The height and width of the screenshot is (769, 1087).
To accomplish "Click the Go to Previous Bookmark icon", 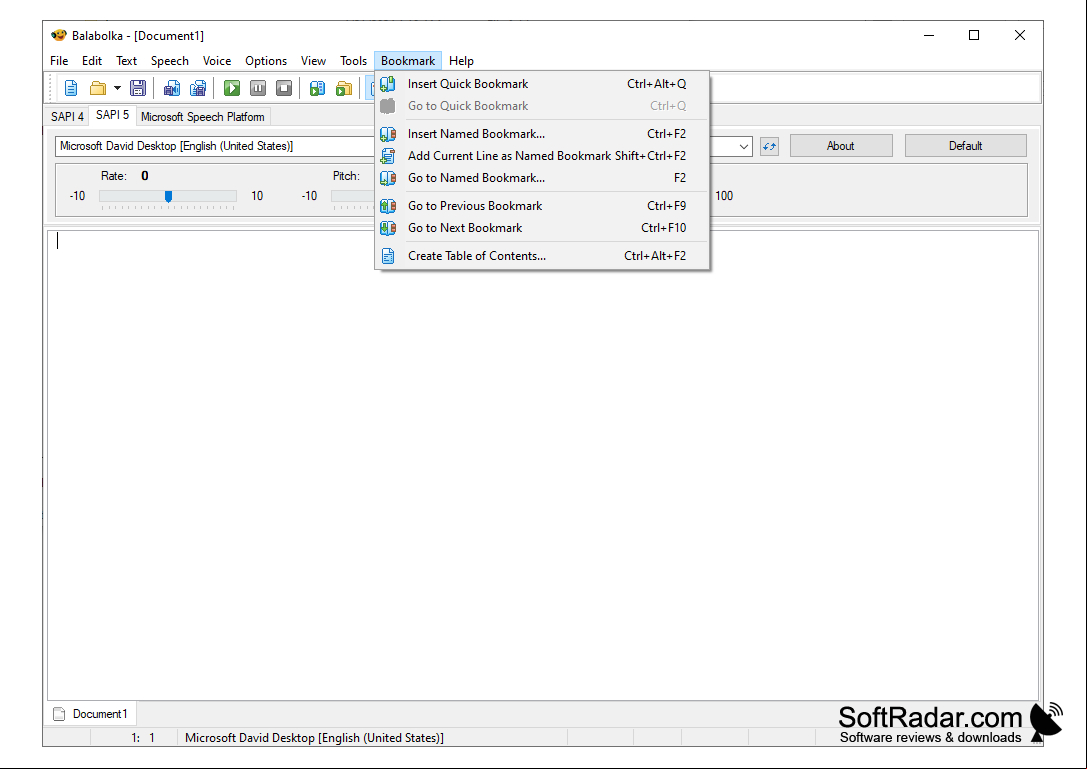I will 388,206.
